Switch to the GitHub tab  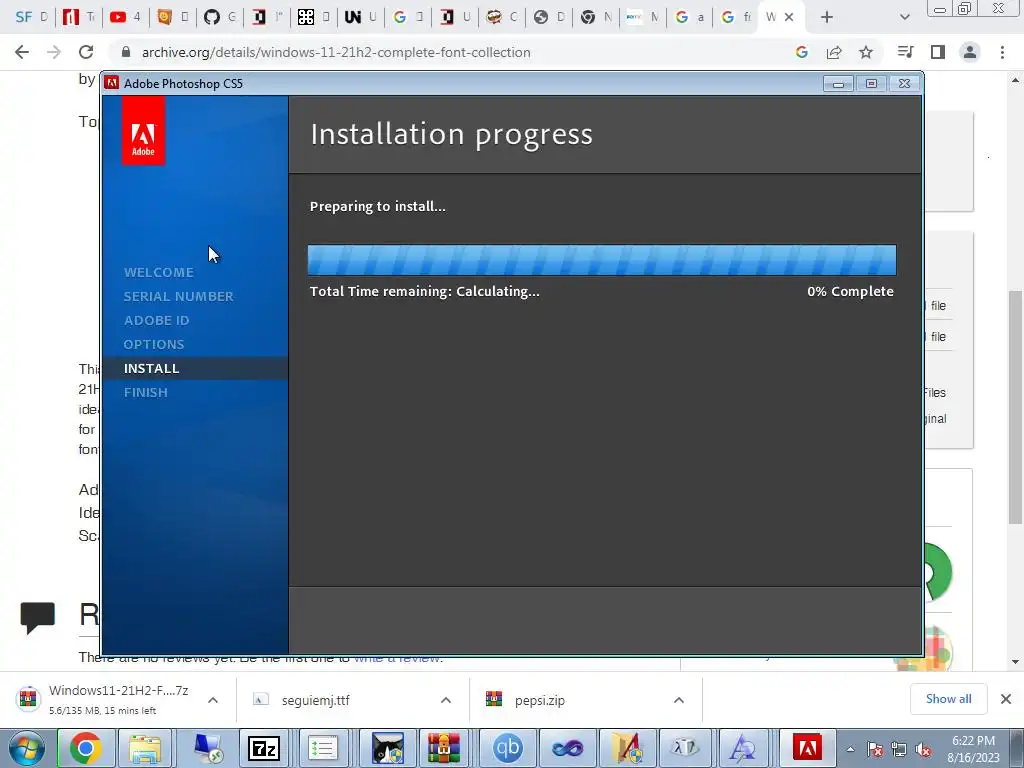click(x=219, y=17)
